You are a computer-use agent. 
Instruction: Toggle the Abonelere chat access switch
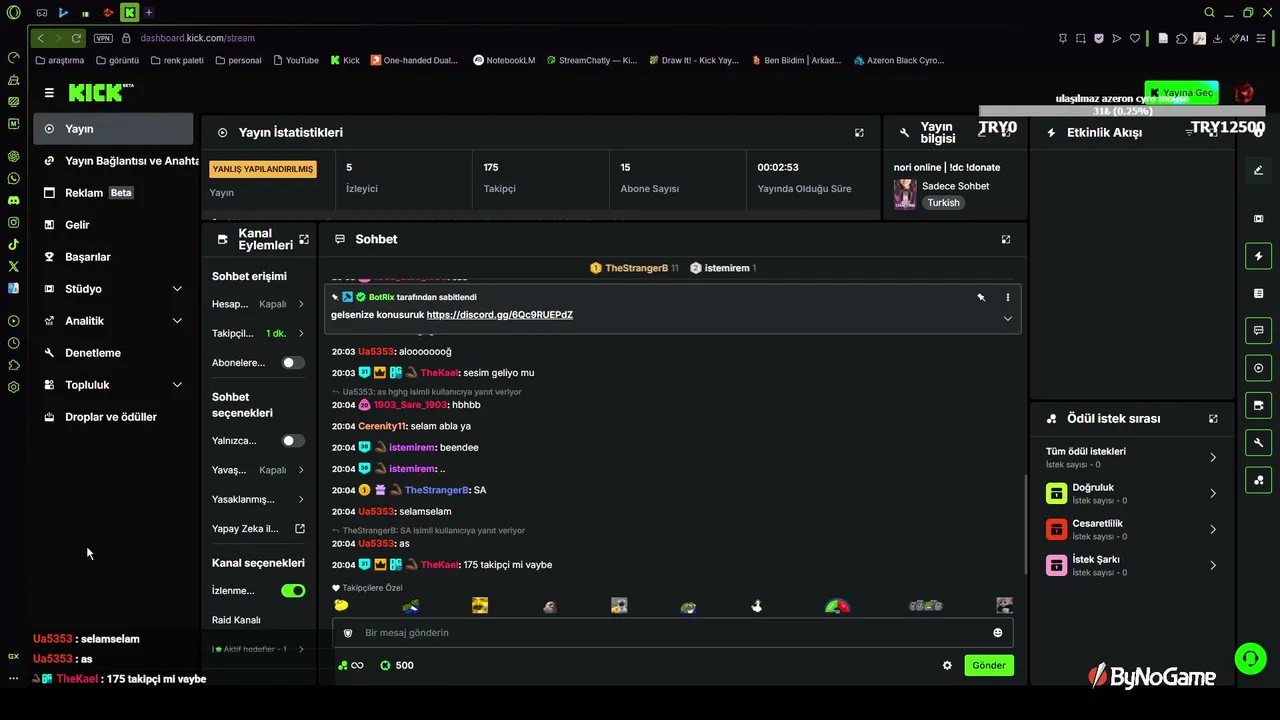click(293, 363)
